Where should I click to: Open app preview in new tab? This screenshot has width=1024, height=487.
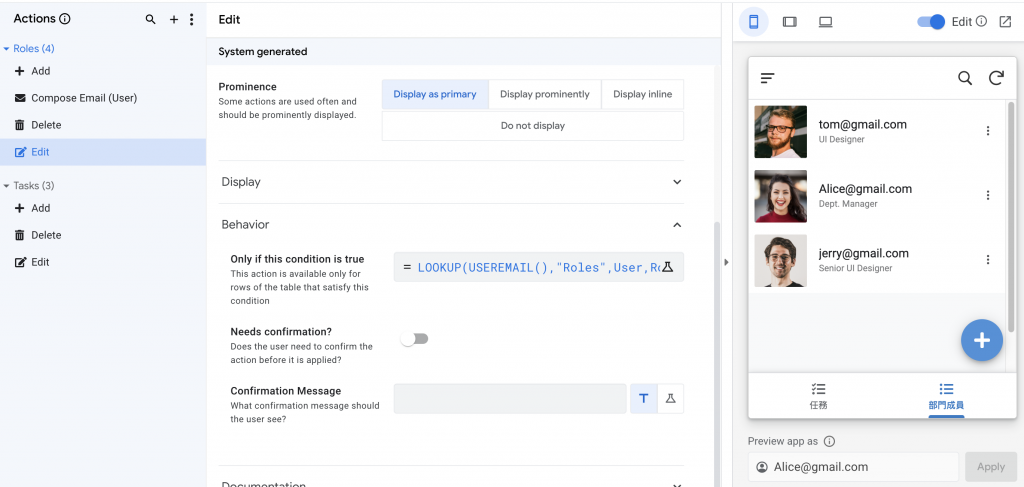[1006, 22]
